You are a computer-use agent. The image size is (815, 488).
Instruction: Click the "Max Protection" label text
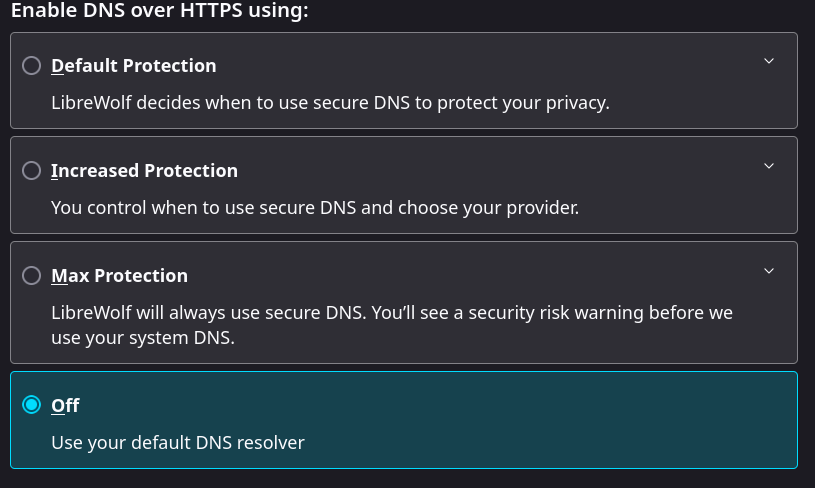pyautogui.click(x=120, y=276)
